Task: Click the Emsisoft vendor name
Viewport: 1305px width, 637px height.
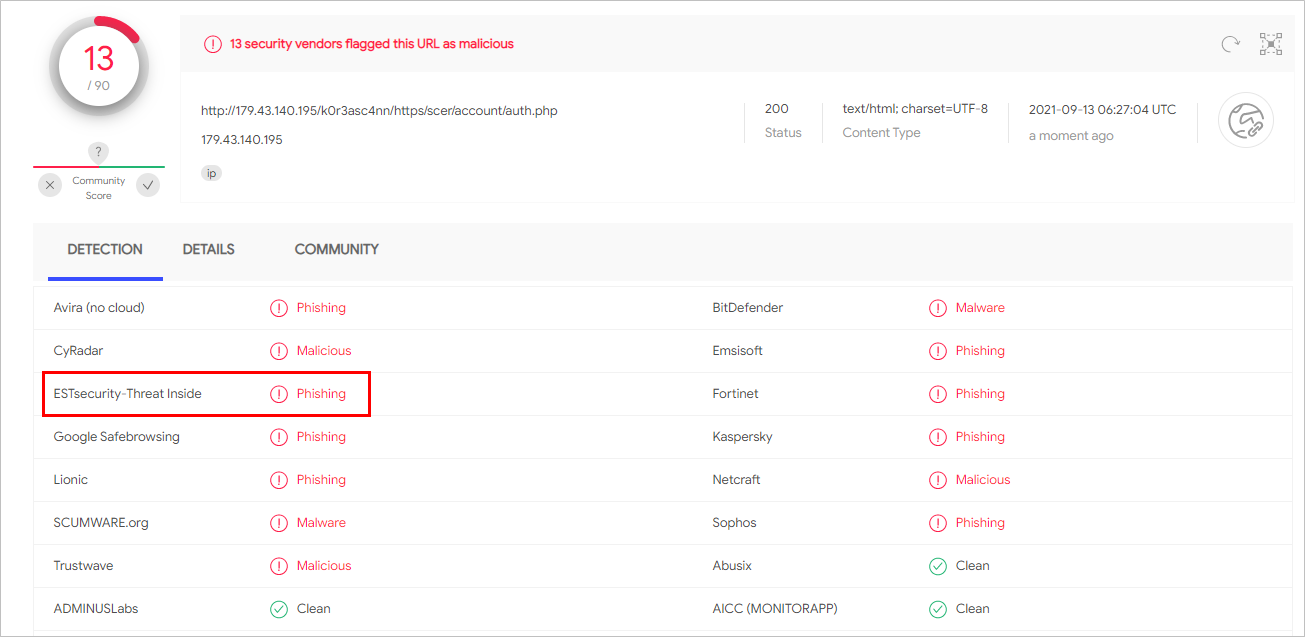Action: (x=738, y=351)
